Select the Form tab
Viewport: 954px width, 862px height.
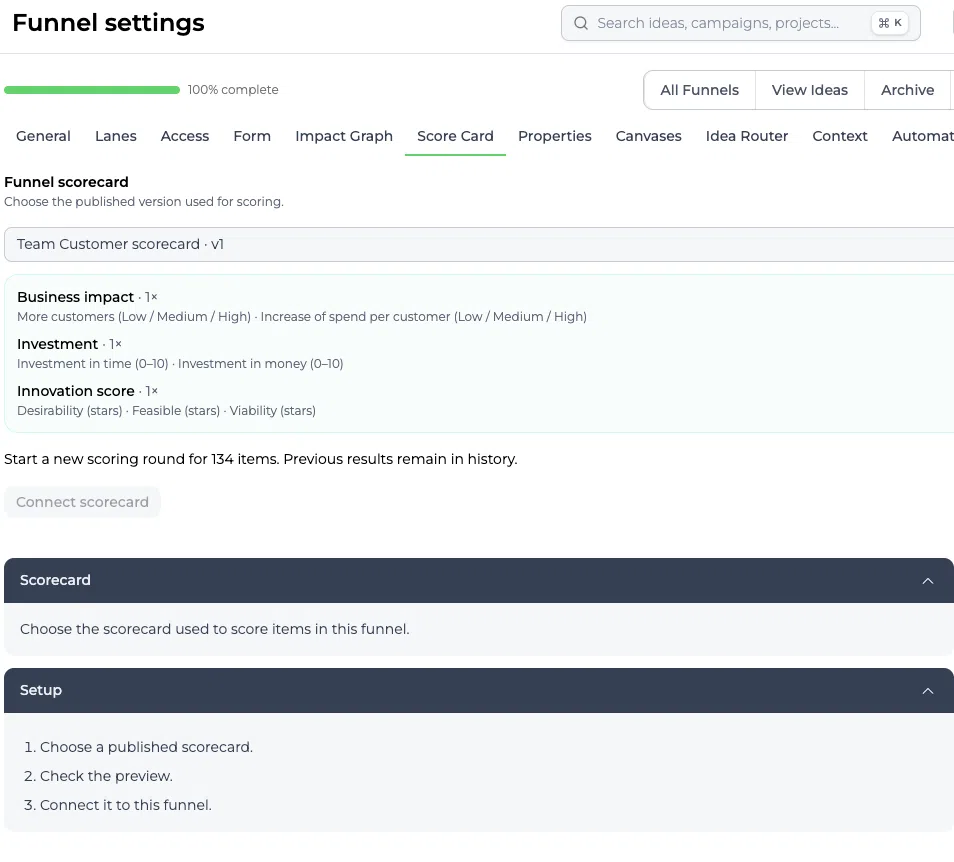252,136
